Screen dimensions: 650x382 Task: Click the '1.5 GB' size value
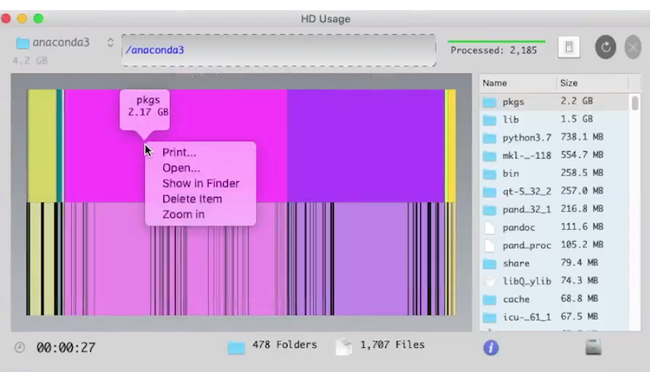tap(577, 119)
